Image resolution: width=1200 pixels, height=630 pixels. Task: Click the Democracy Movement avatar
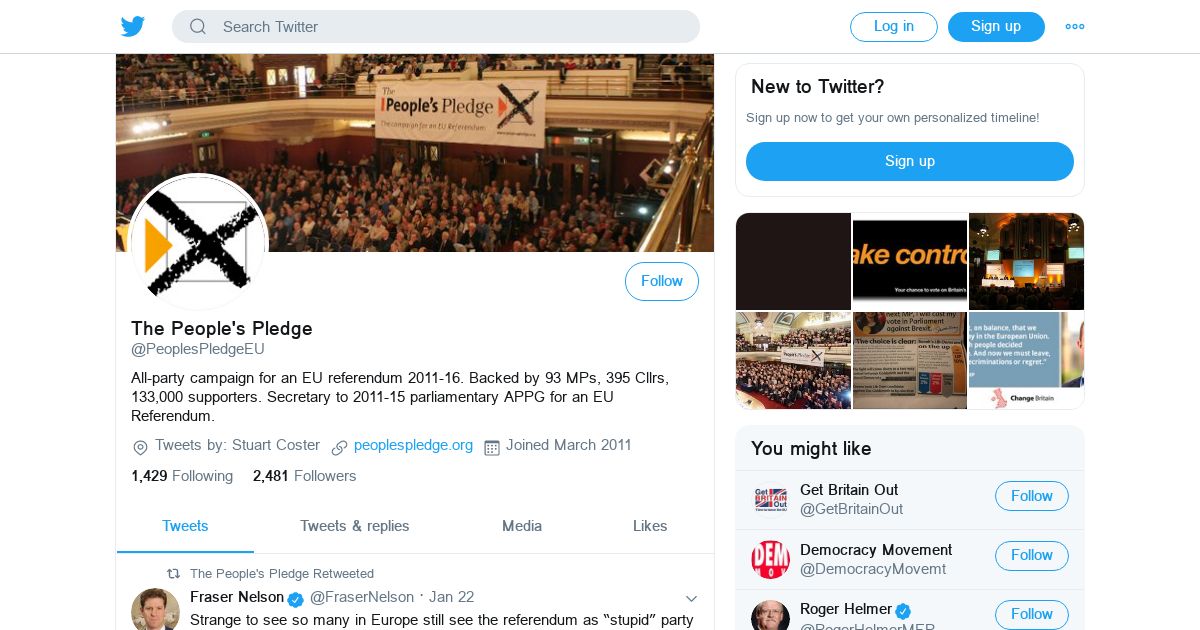771,559
